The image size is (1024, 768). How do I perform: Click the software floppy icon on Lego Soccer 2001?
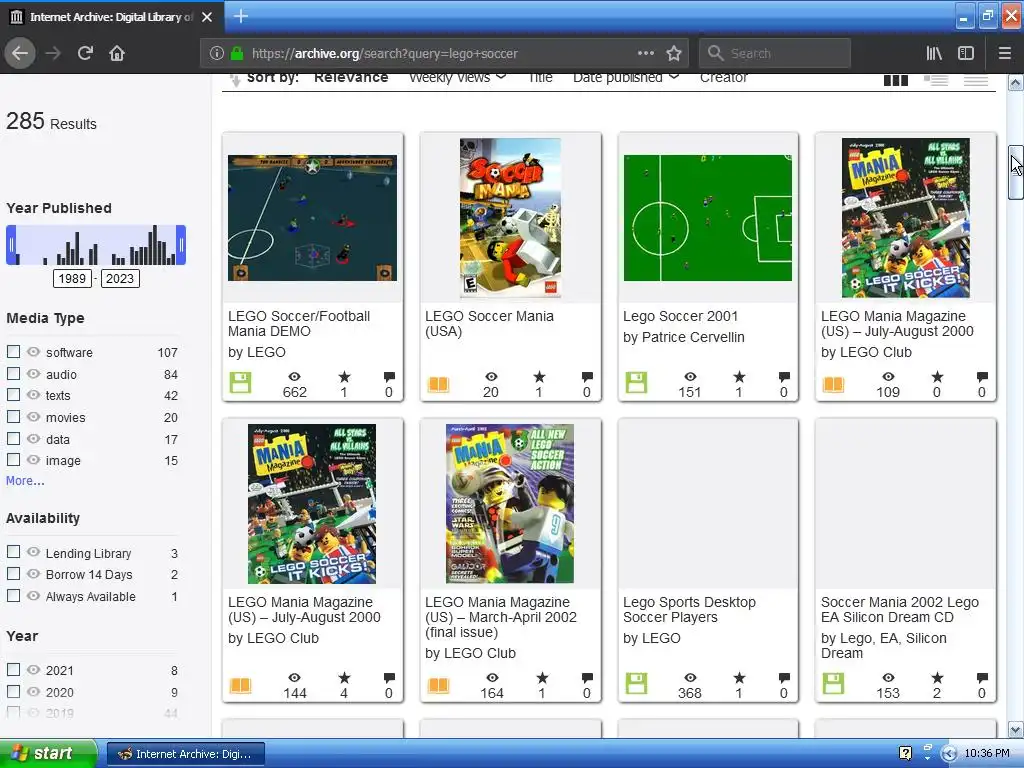[636, 383]
